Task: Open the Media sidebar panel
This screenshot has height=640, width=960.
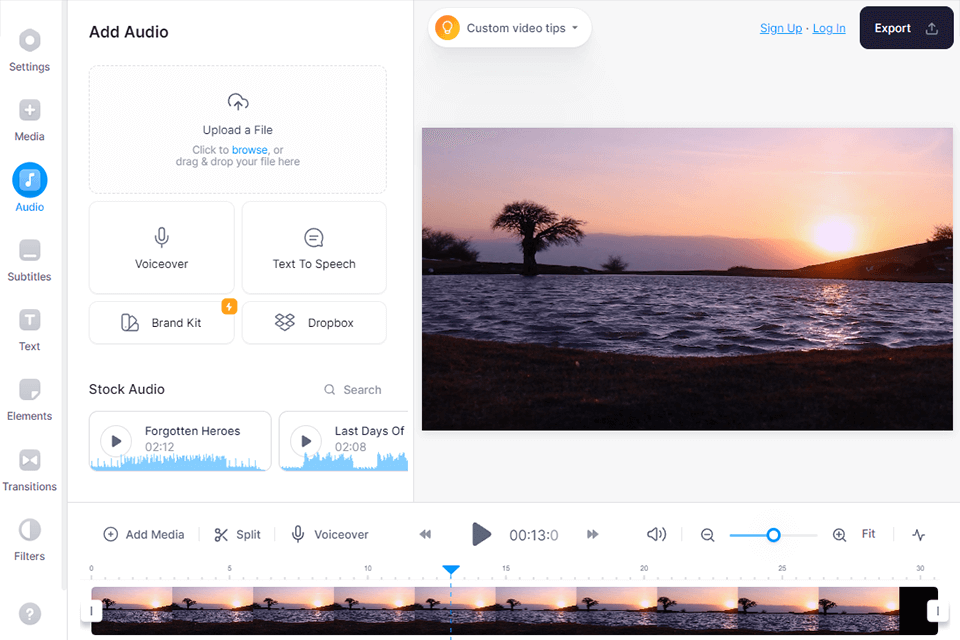Action: pos(29,121)
